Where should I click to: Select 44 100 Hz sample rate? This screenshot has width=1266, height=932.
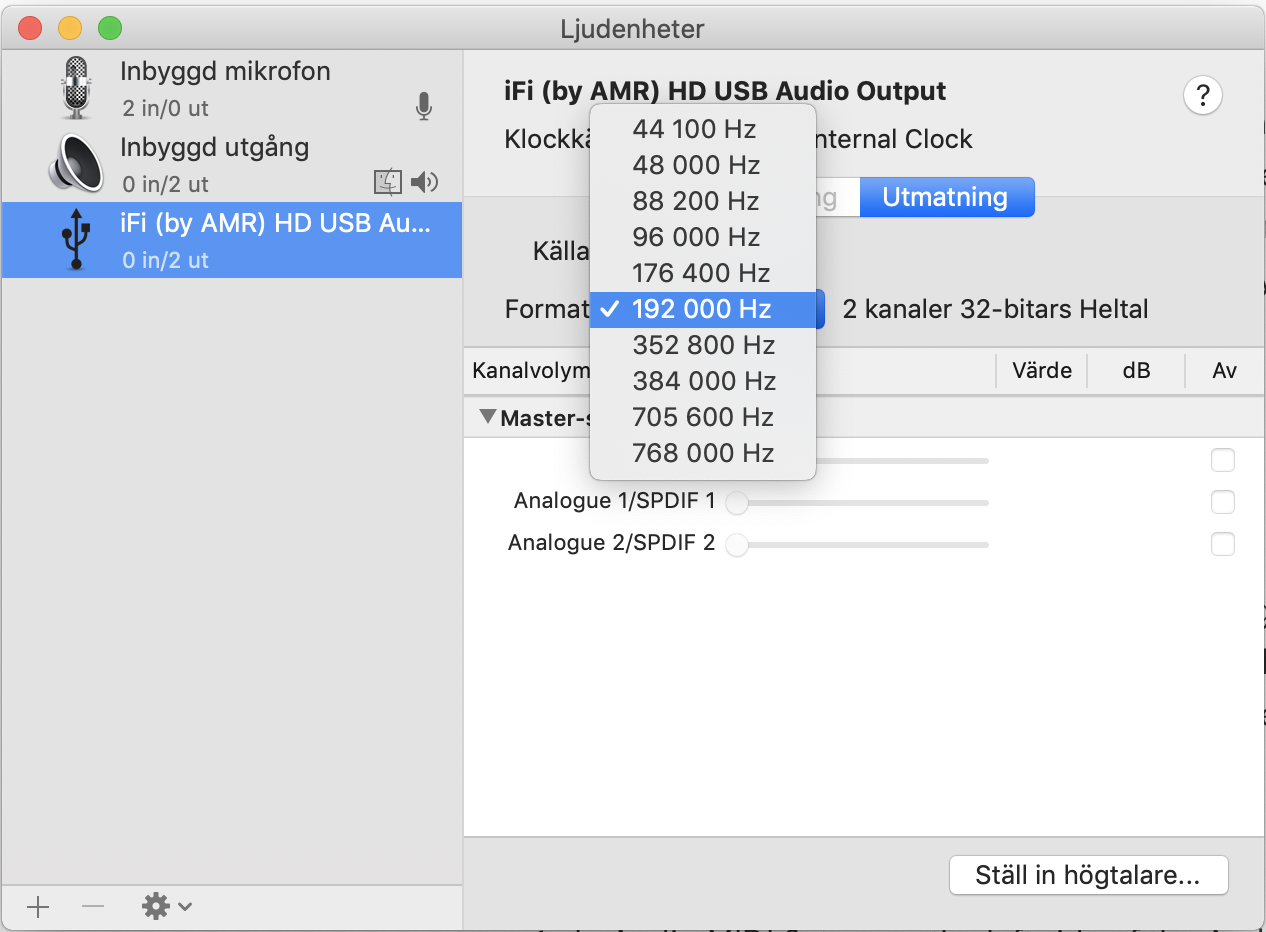point(694,129)
